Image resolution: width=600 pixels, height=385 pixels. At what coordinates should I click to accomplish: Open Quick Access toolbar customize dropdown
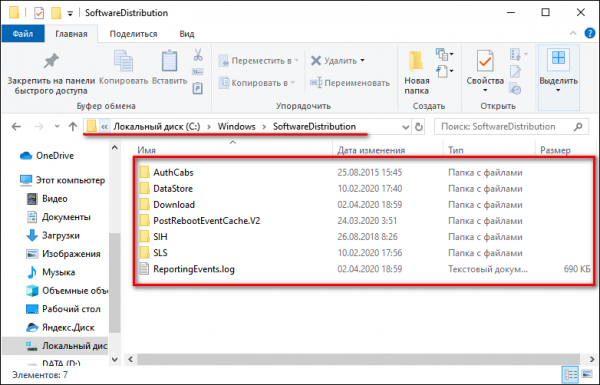pyautogui.click(x=70, y=14)
